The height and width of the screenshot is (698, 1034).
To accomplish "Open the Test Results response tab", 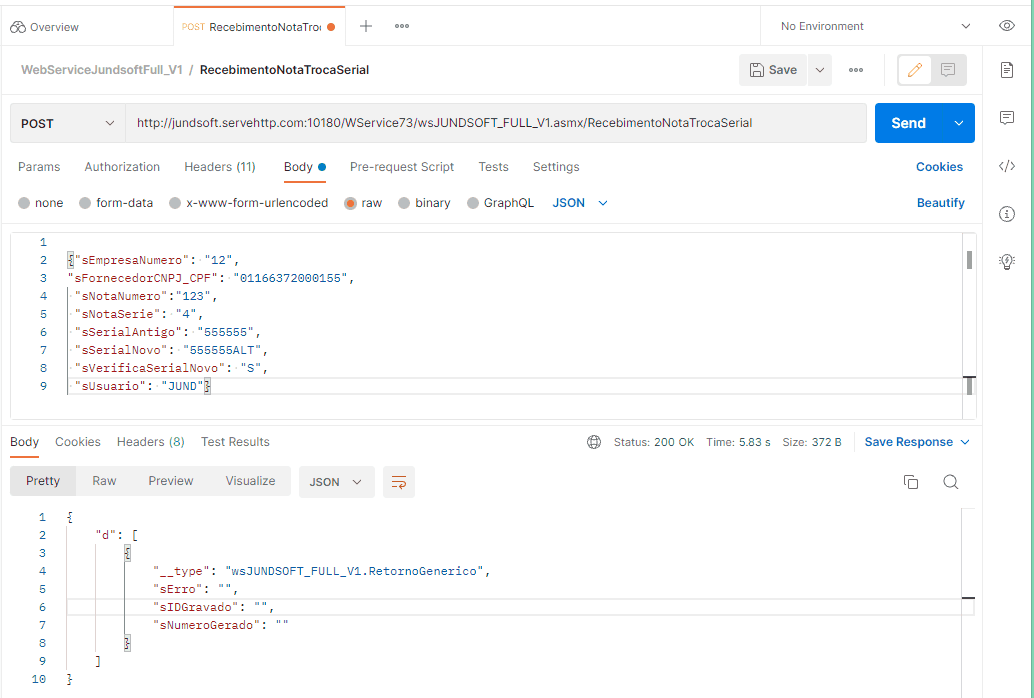I will pyautogui.click(x=235, y=442).
